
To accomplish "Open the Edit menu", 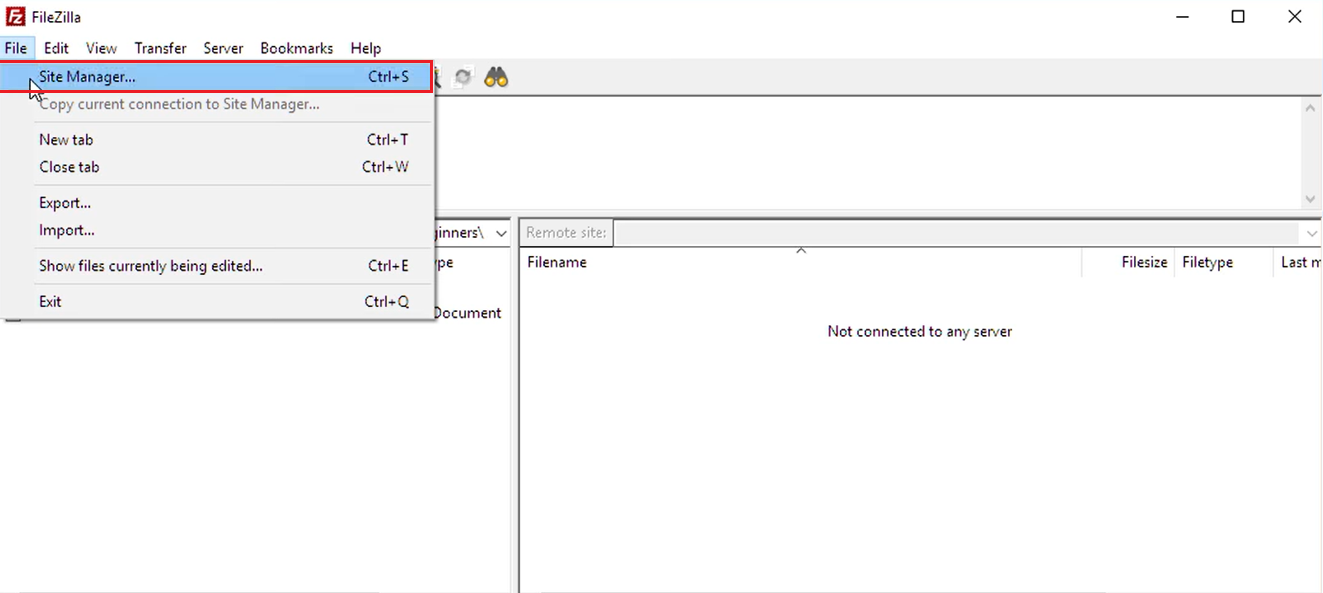I will (x=56, y=48).
